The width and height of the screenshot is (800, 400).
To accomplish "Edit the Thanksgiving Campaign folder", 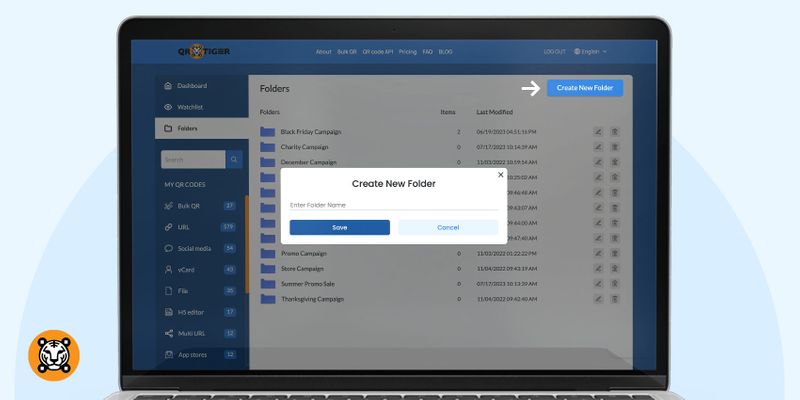I will (598, 299).
